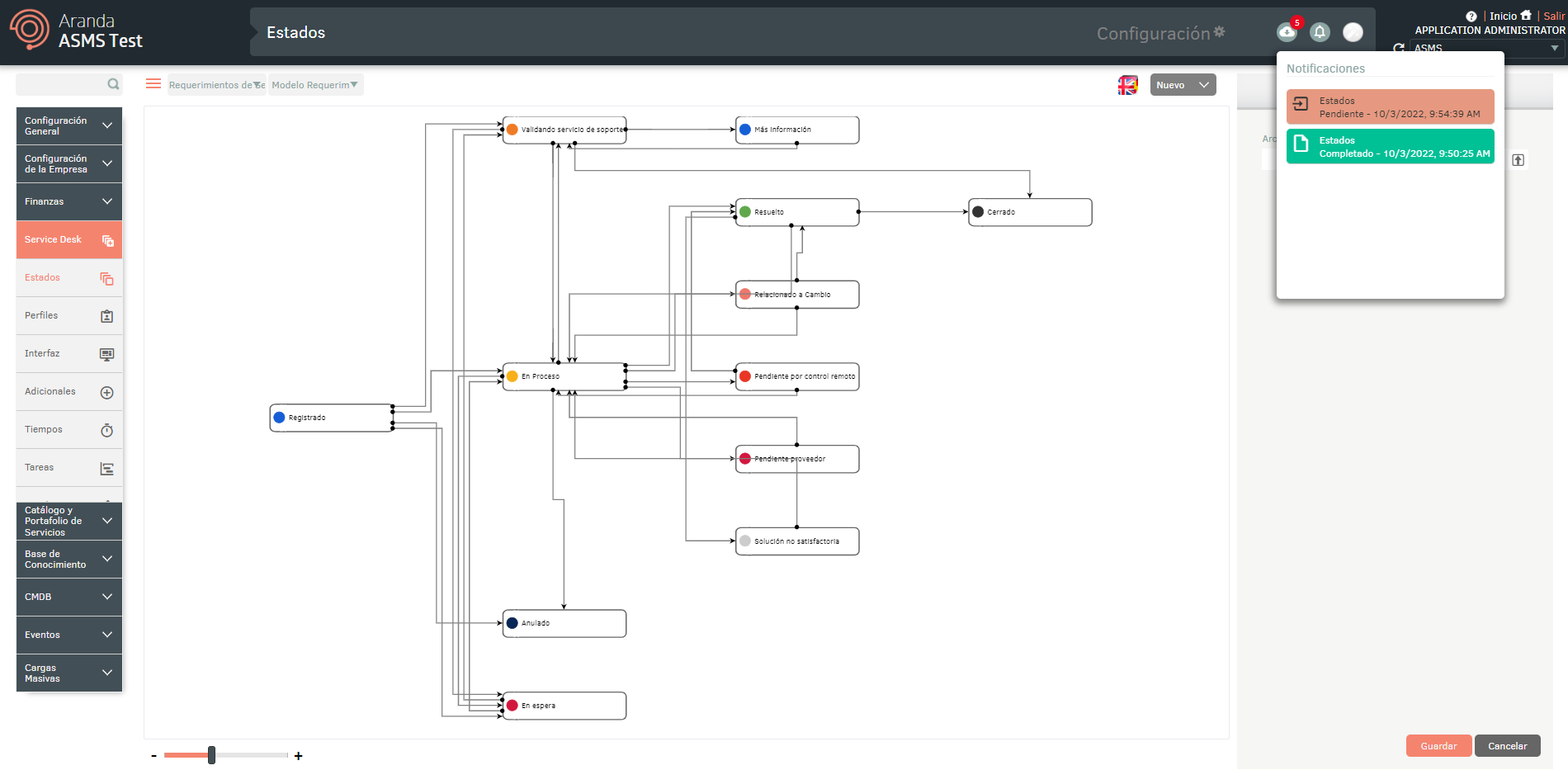Open the notifications bell icon
The width and height of the screenshot is (1568, 770).
(x=1320, y=32)
